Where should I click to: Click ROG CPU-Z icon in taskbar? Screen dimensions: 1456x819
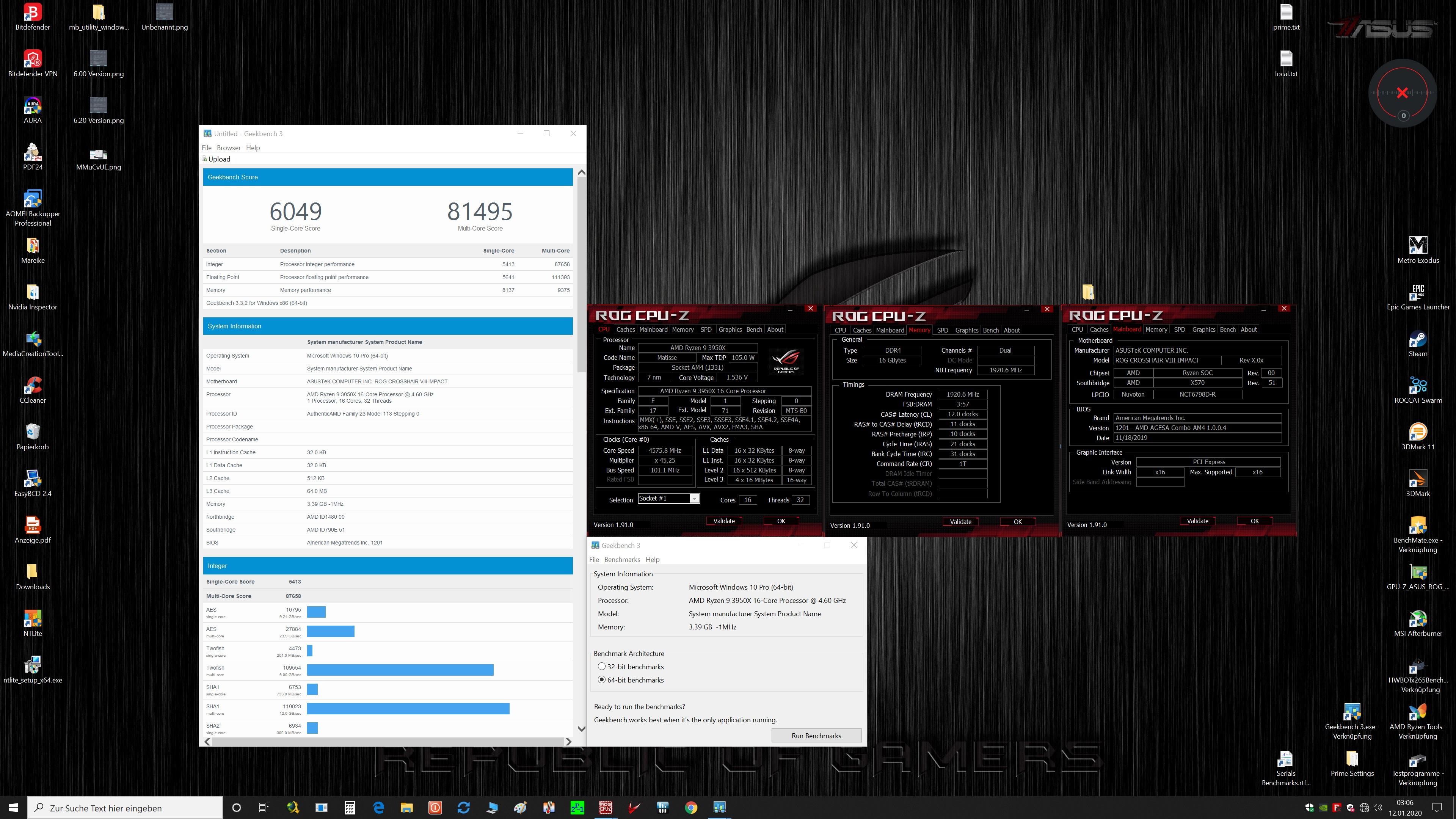pos(606,808)
